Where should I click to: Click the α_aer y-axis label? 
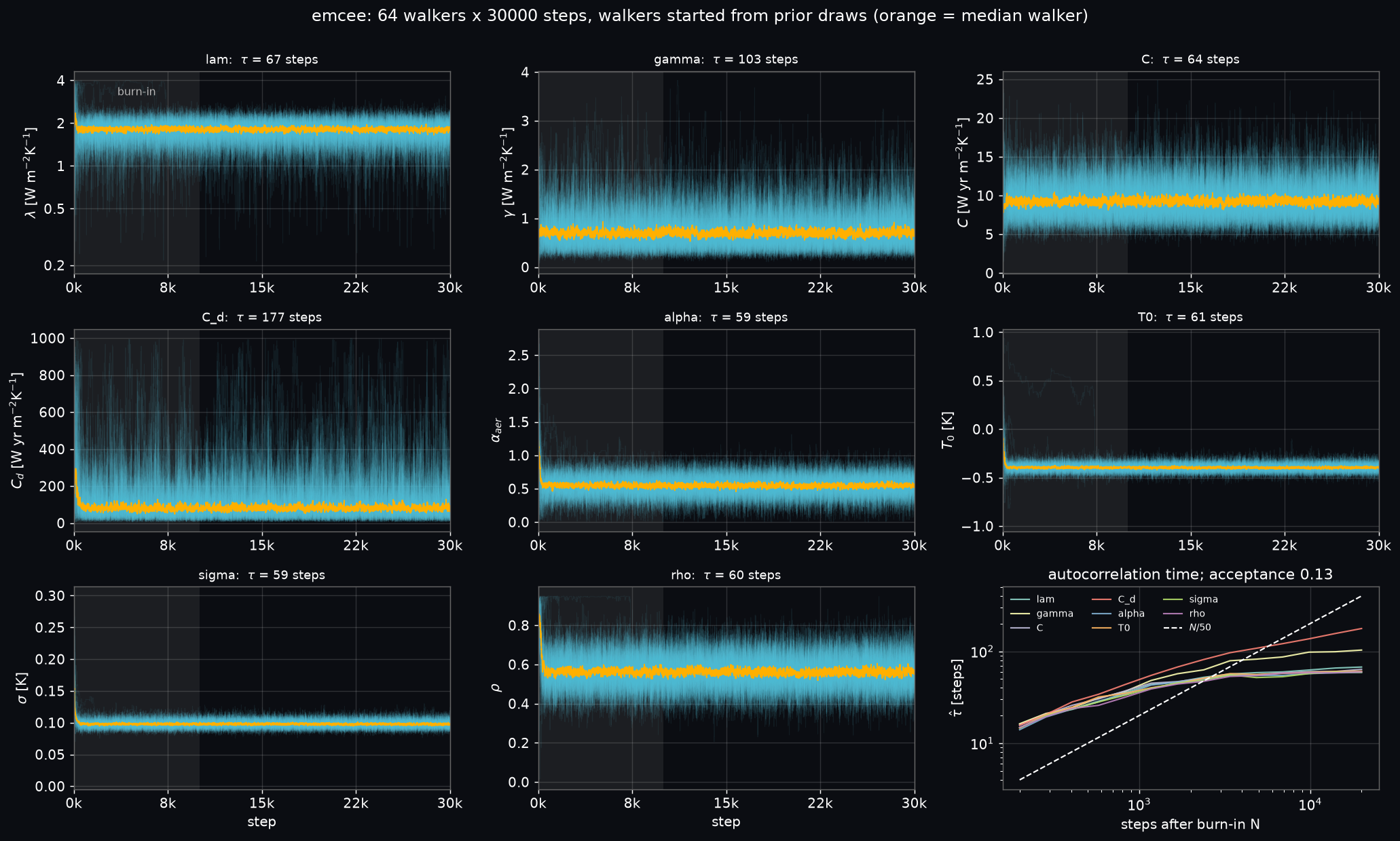496,430
